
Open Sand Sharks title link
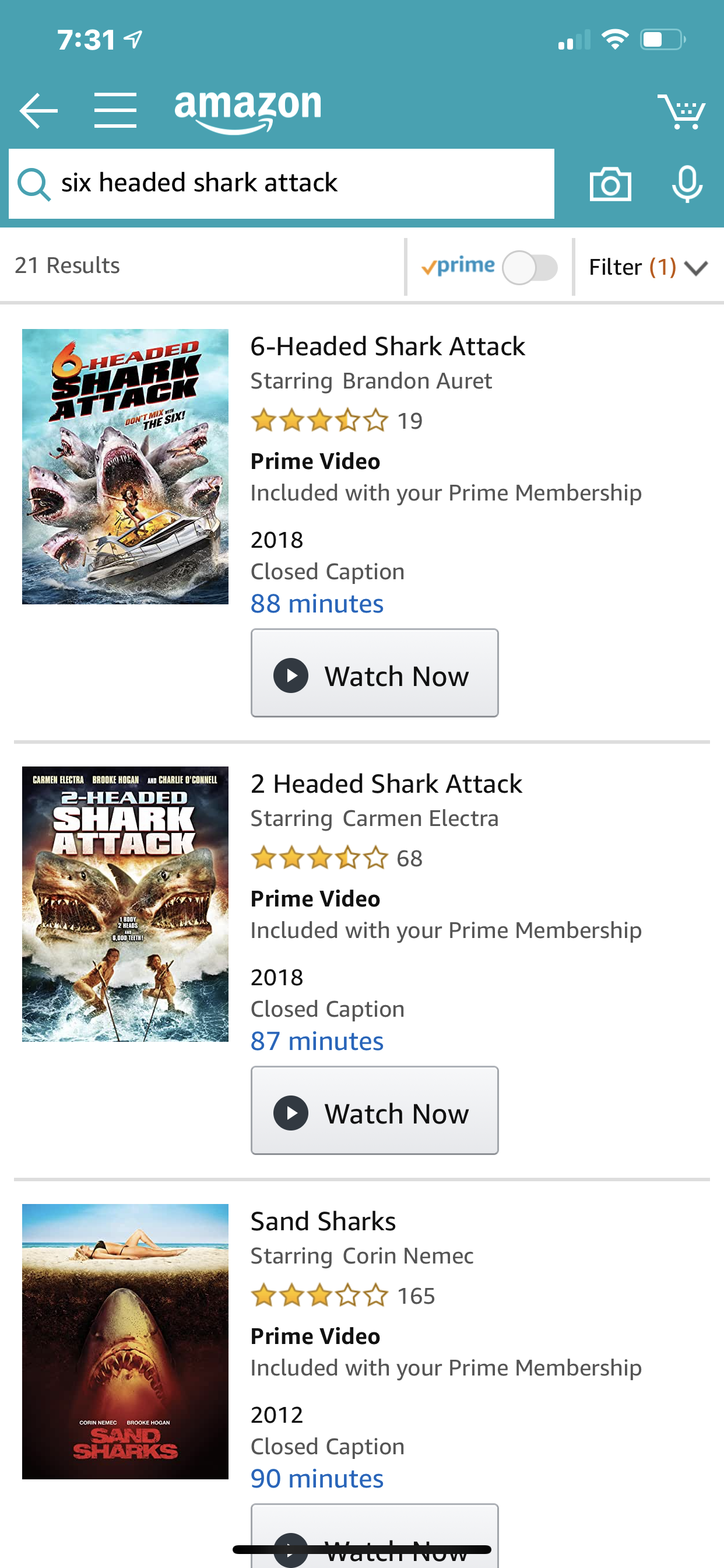(x=323, y=1221)
